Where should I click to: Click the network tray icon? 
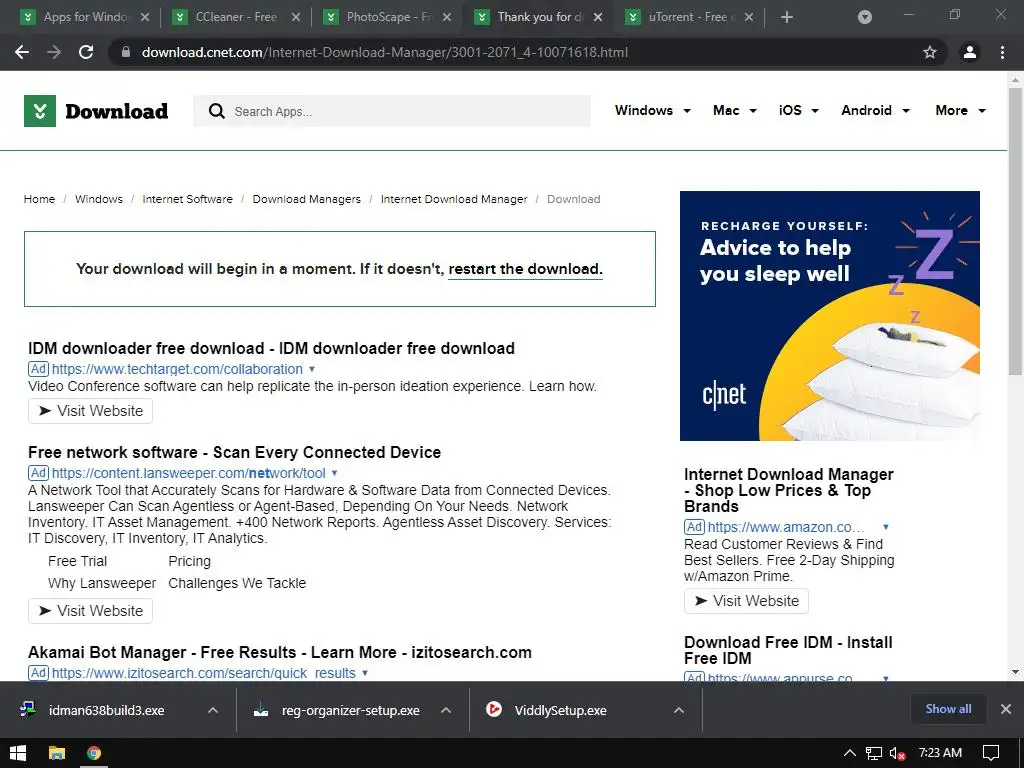click(874, 753)
